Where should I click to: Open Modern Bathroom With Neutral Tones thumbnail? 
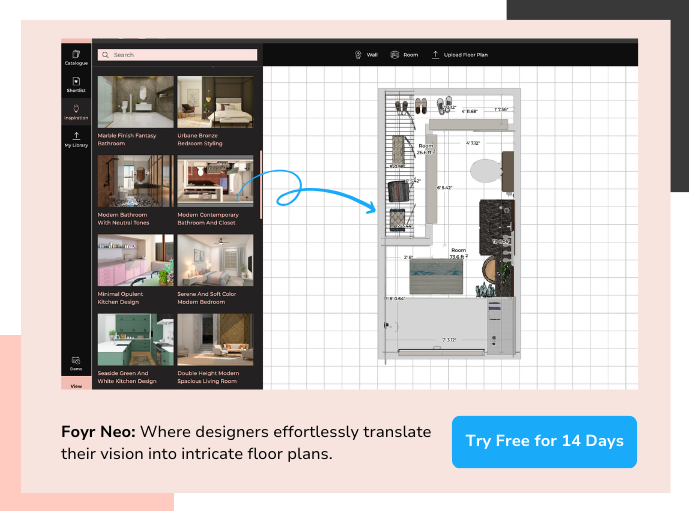tap(136, 181)
